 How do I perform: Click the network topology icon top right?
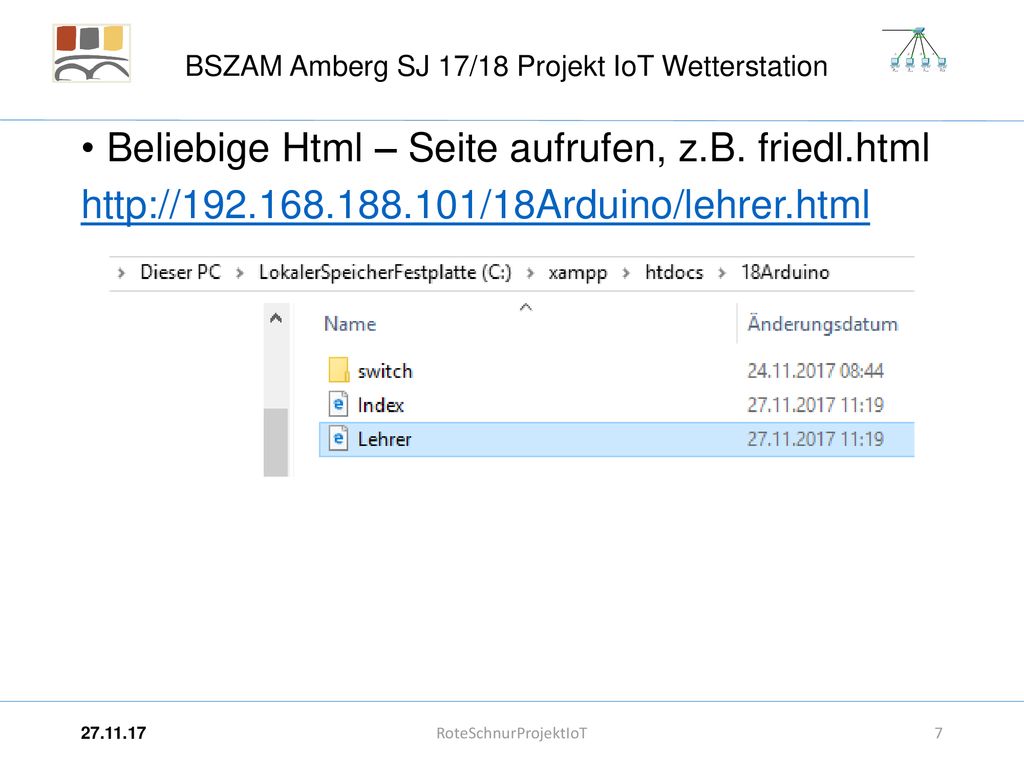(x=918, y=50)
